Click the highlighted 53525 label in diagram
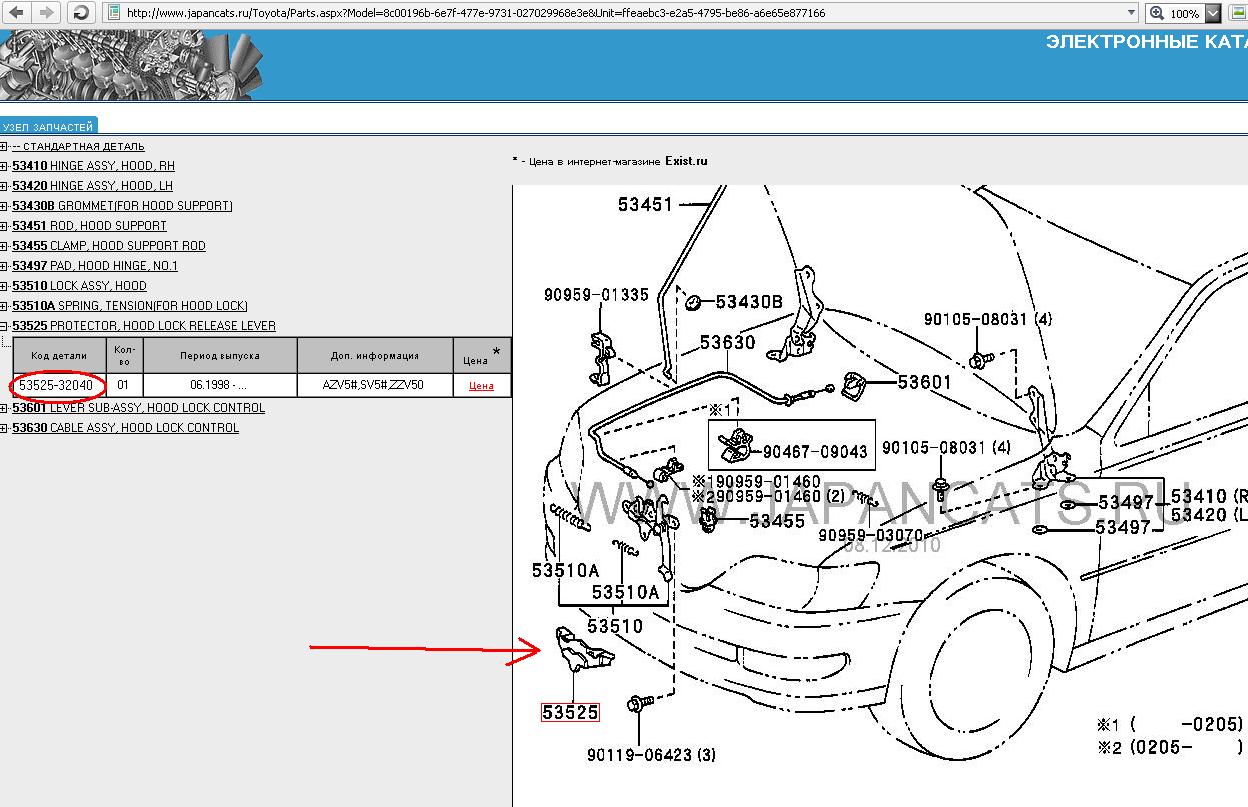This screenshot has width=1248, height=807. (570, 712)
